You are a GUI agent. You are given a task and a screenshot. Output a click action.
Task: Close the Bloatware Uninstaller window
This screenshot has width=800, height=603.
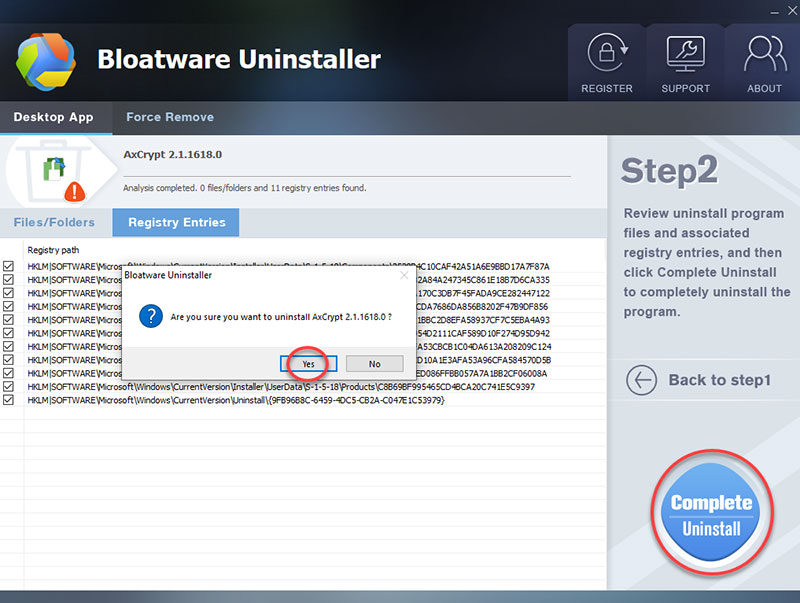(792, 11)
